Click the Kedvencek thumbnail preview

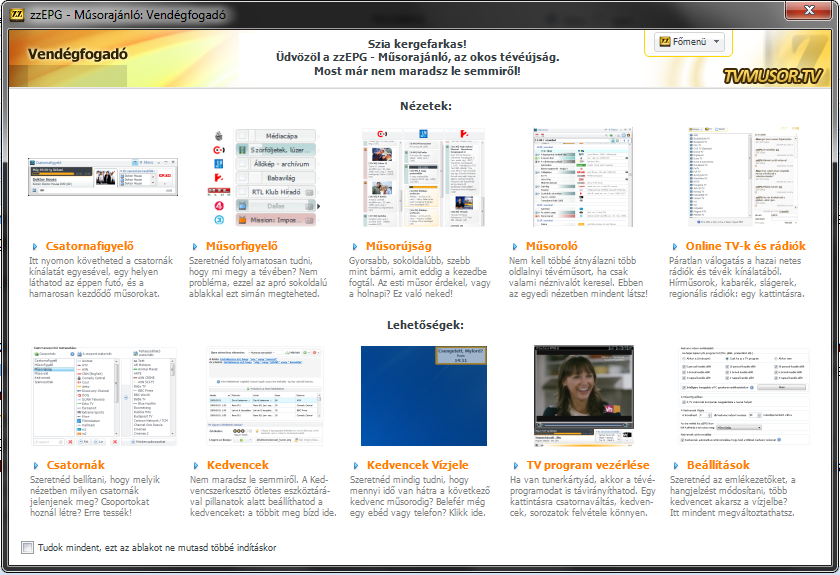(263, 397)
